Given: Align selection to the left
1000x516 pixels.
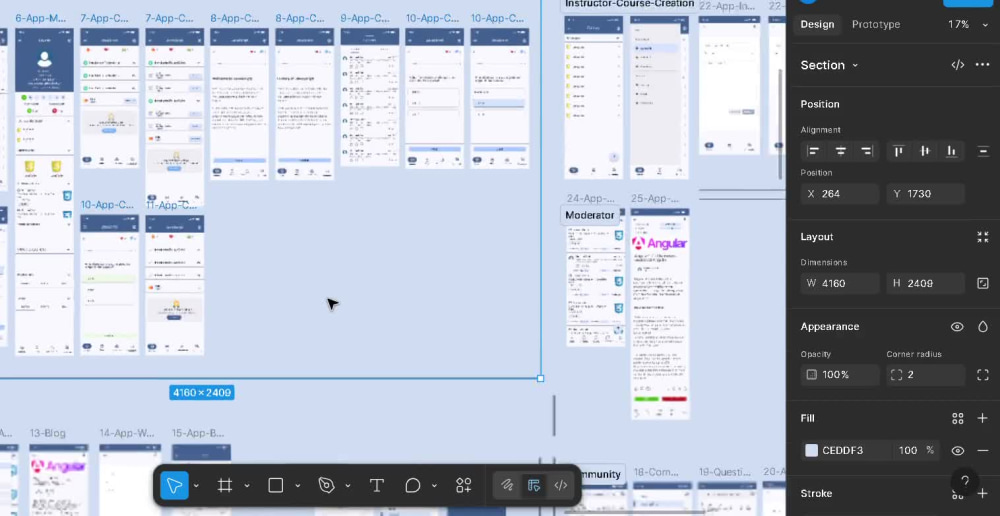Looking at the screenshot, I should (813, 151).
